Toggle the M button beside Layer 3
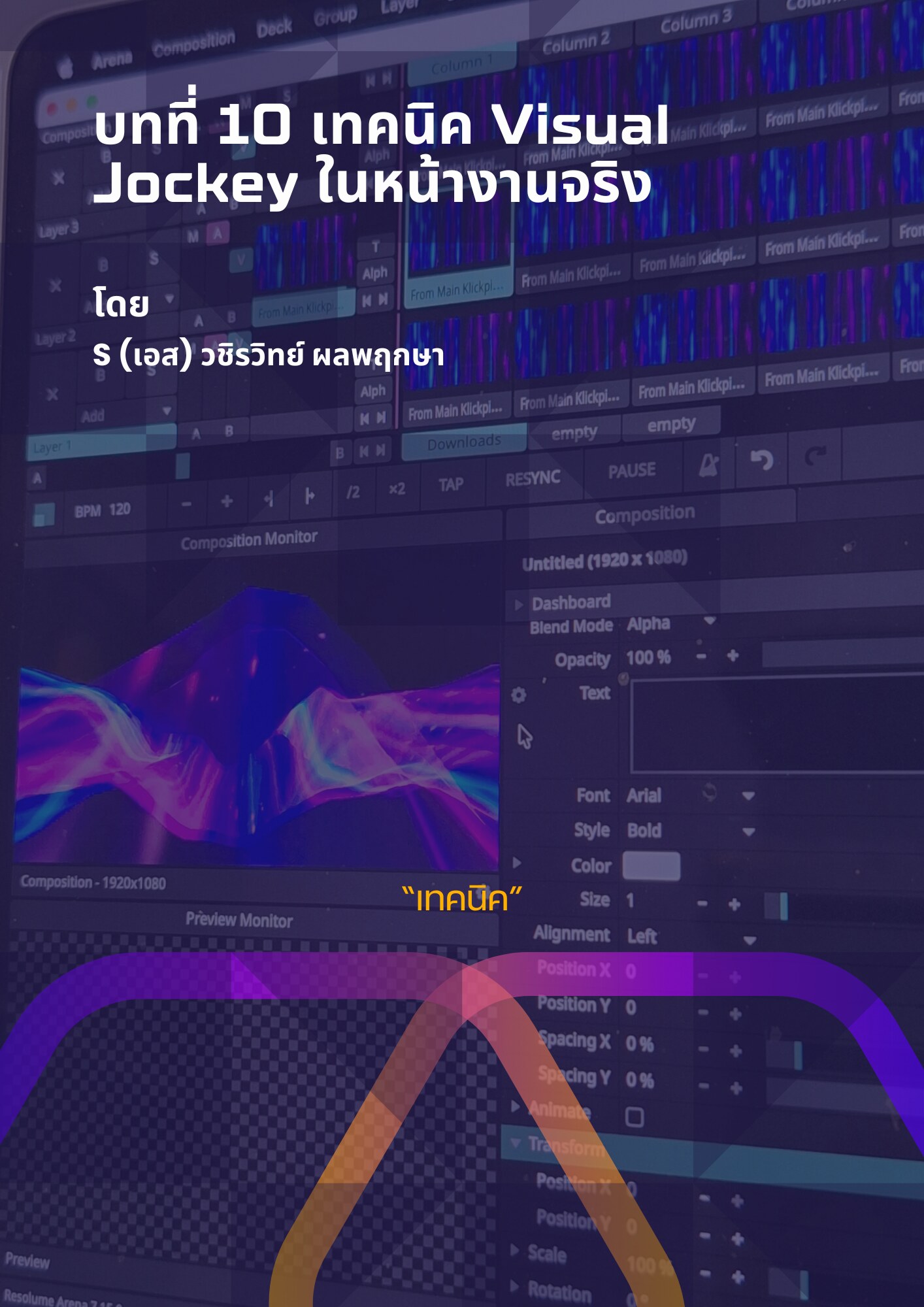924x1307 pixels. pos(193,237)
